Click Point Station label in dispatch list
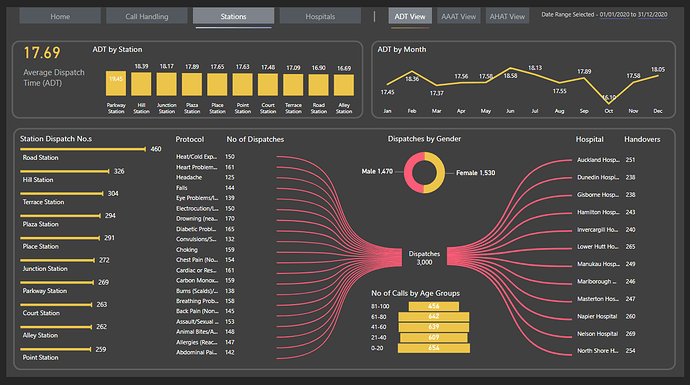The height and width of the screenshot is (385, 690). tap(40, 357)
